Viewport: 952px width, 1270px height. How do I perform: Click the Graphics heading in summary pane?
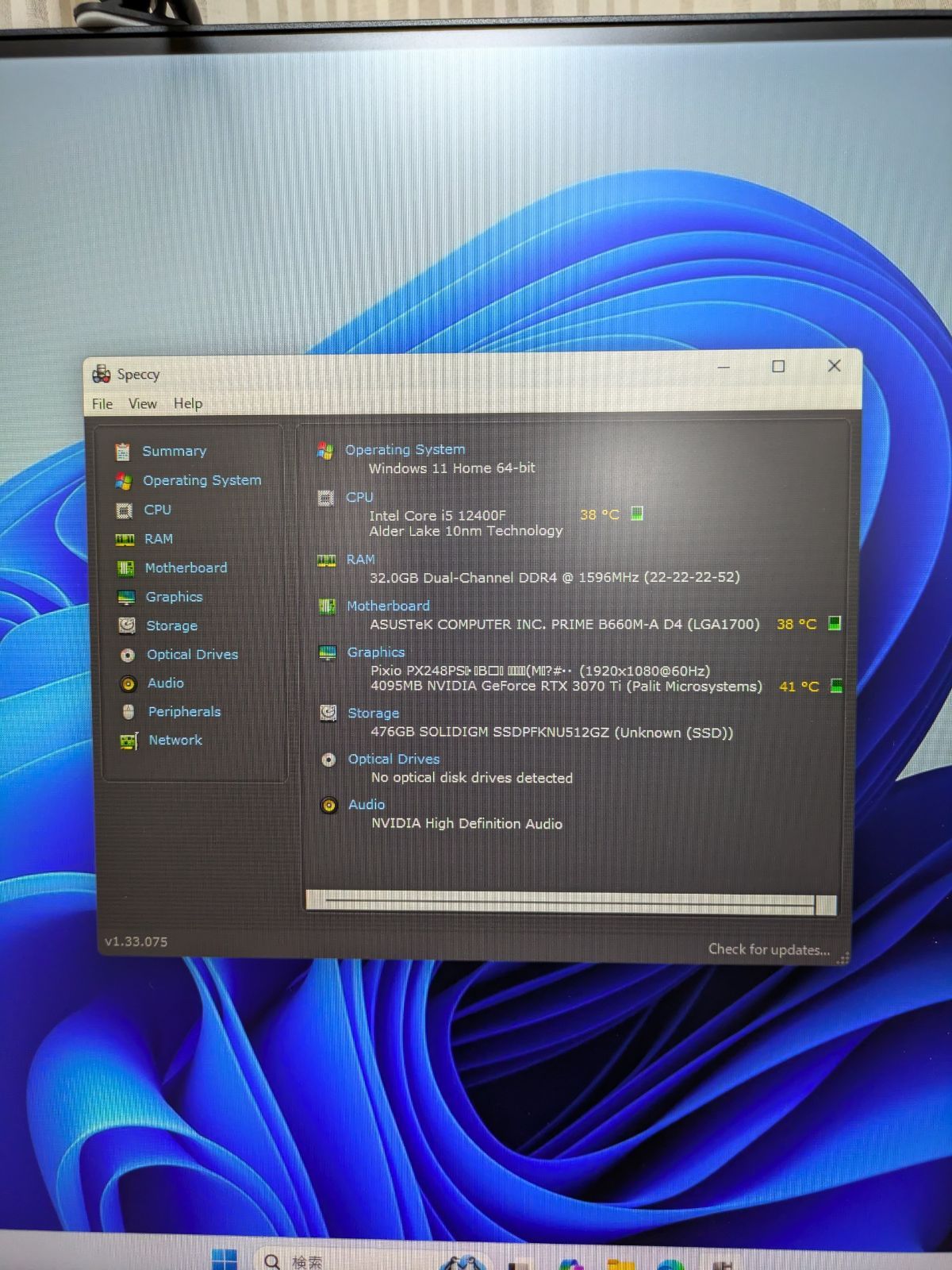click(x=376, y=652)
